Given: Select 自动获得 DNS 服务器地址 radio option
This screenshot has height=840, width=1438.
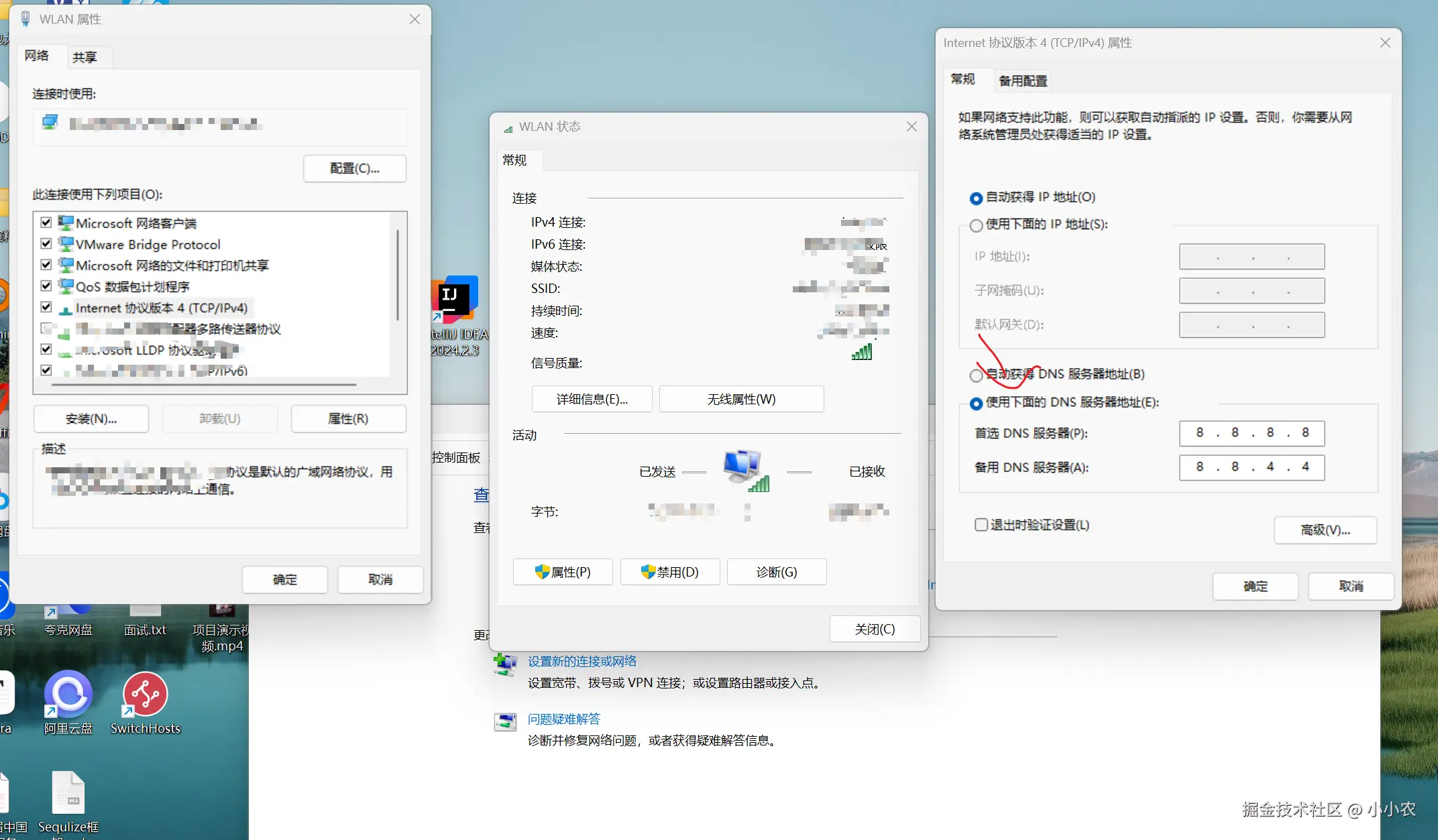Looking at the screenshot, I should click(976, 375).
